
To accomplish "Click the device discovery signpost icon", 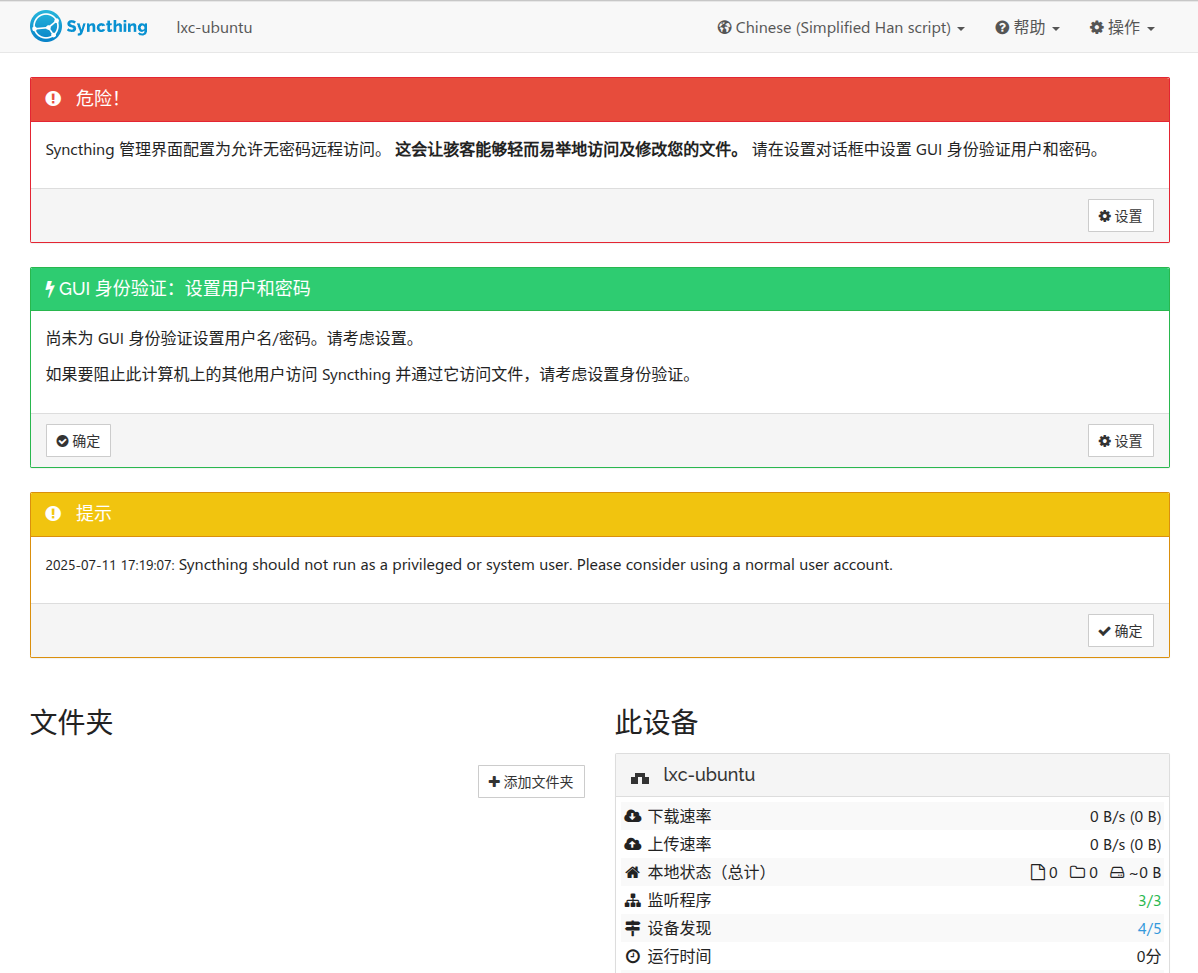I will point(632,928).
